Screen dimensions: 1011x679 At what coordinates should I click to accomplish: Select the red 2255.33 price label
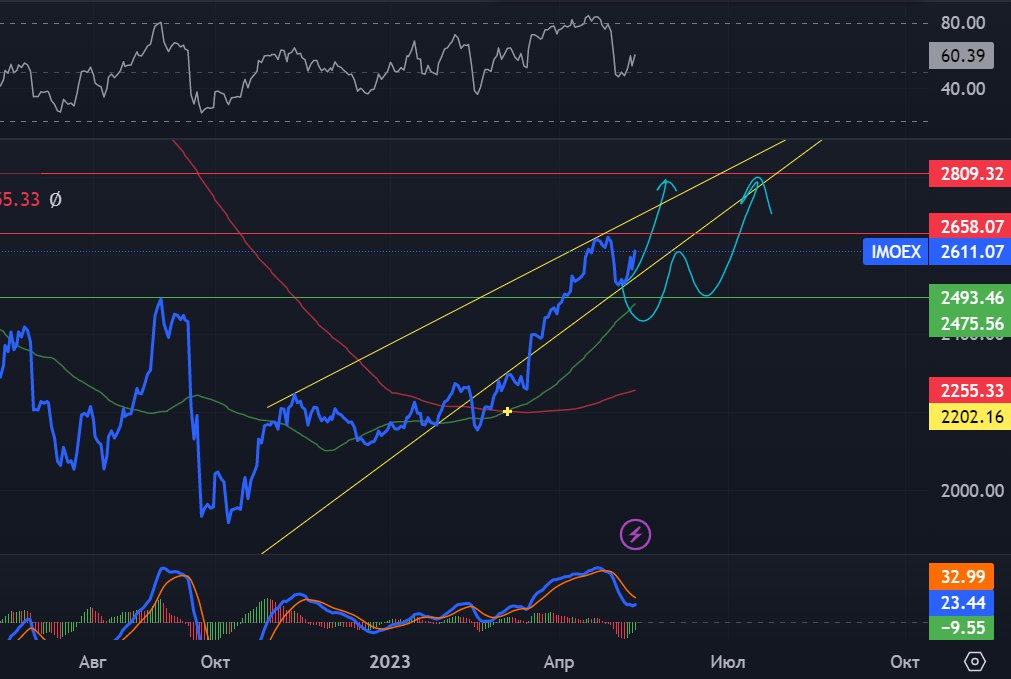(966, 390)
